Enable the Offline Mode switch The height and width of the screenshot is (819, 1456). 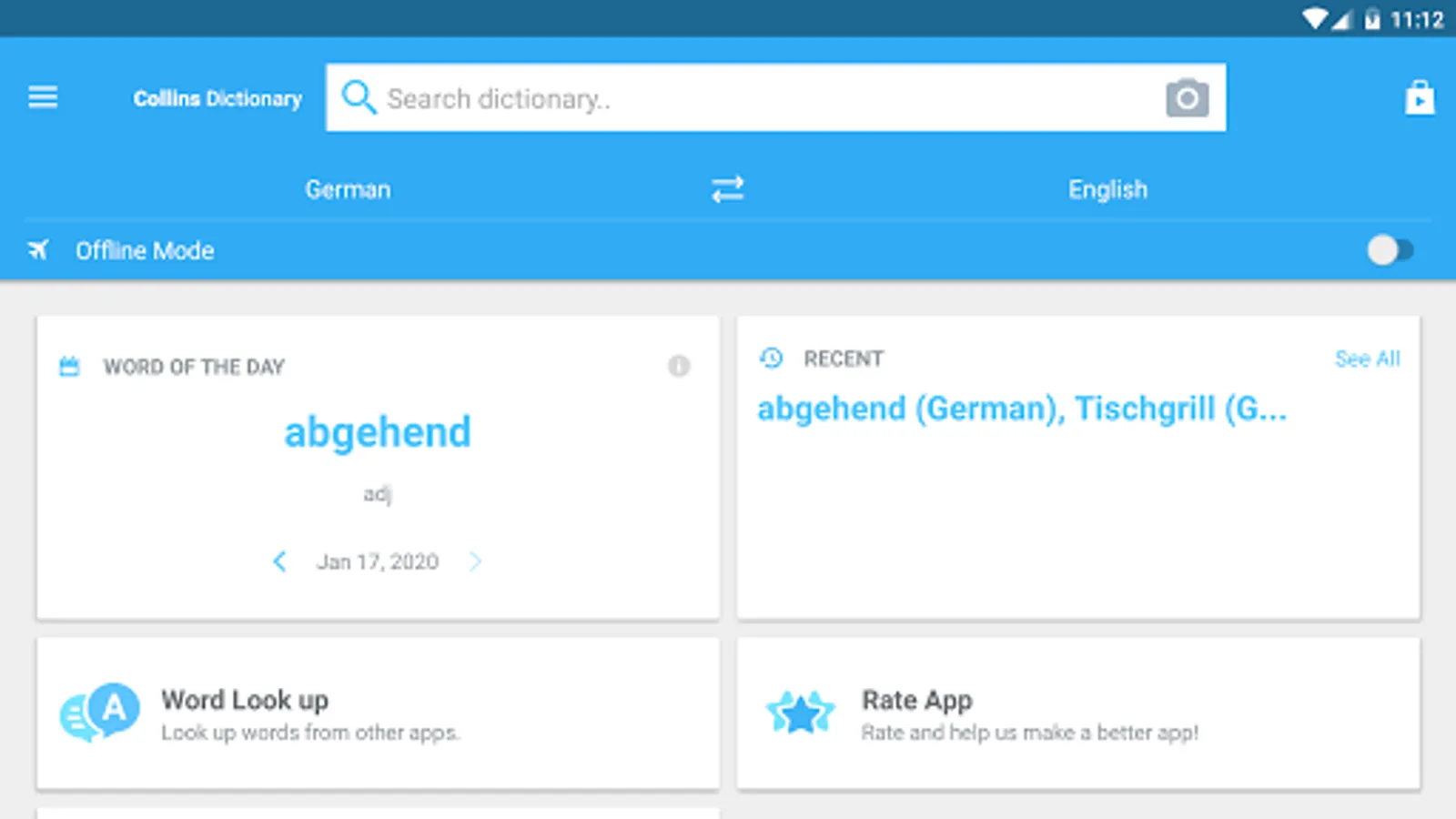pos(1390,249)
